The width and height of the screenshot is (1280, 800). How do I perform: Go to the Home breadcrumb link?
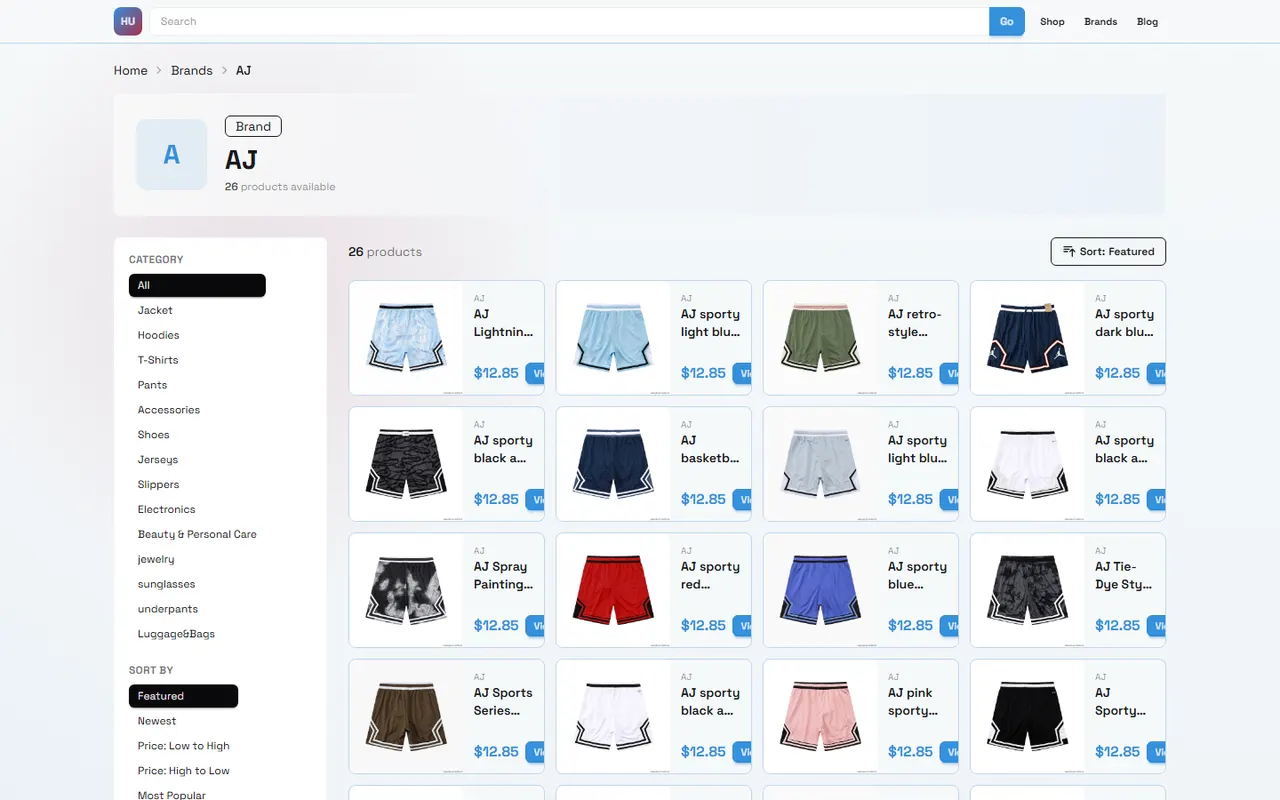click(x=131, y=70)
